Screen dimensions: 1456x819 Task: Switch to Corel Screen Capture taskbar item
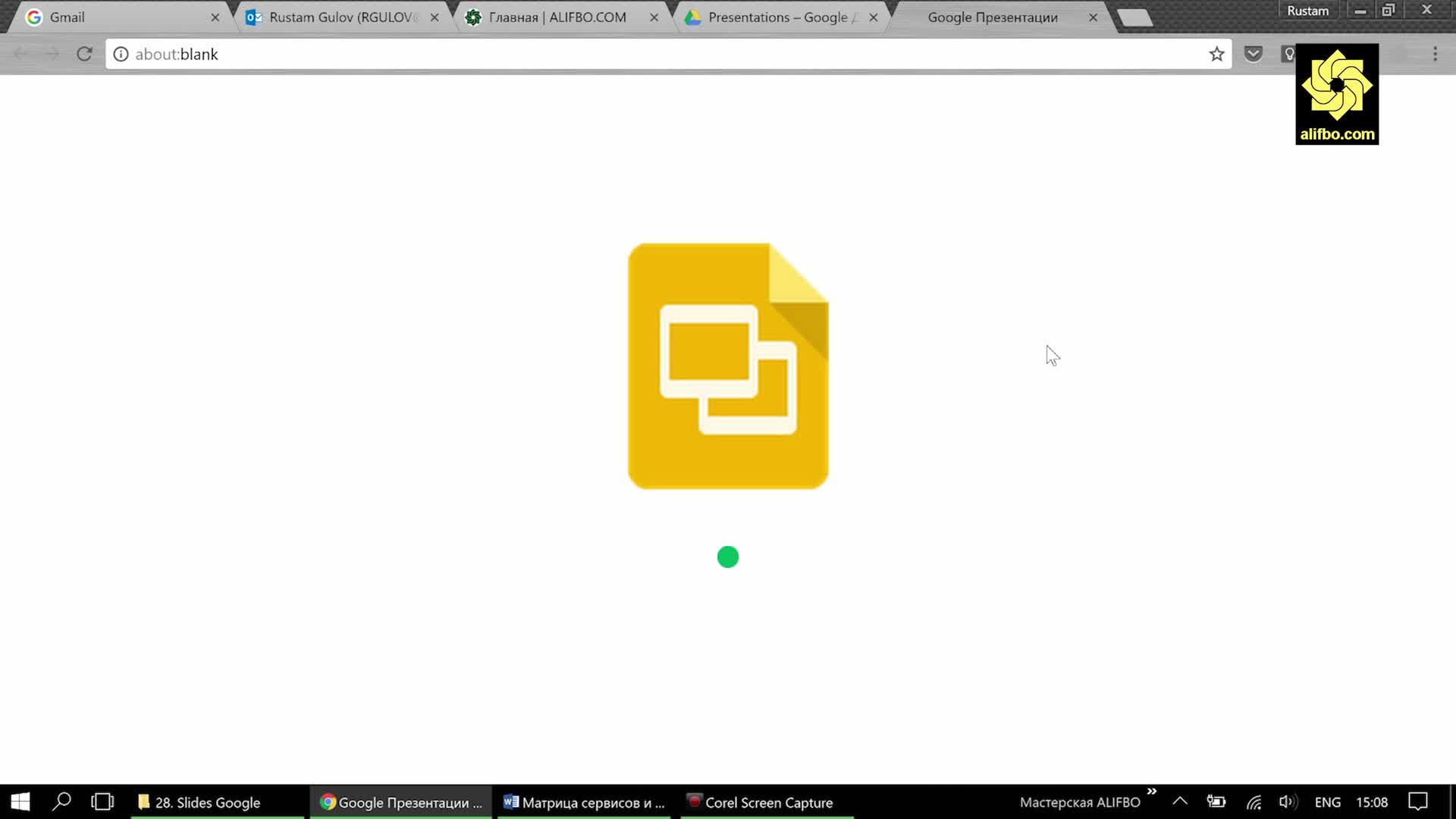tap(767, 802)
